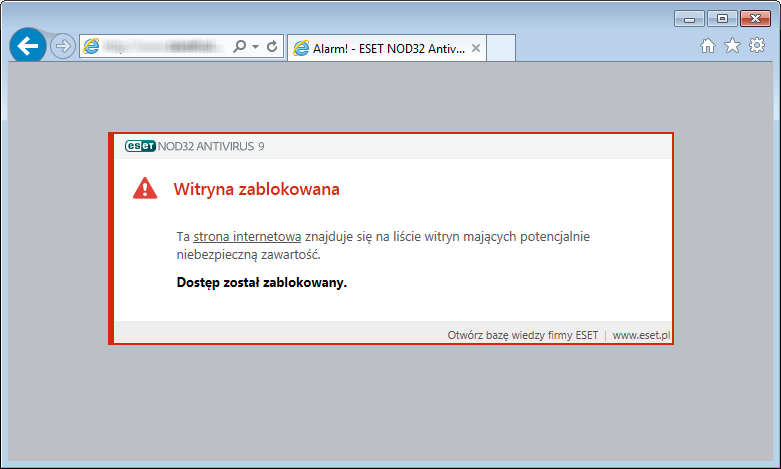Open the www.eset.pl link

point(642,335)
